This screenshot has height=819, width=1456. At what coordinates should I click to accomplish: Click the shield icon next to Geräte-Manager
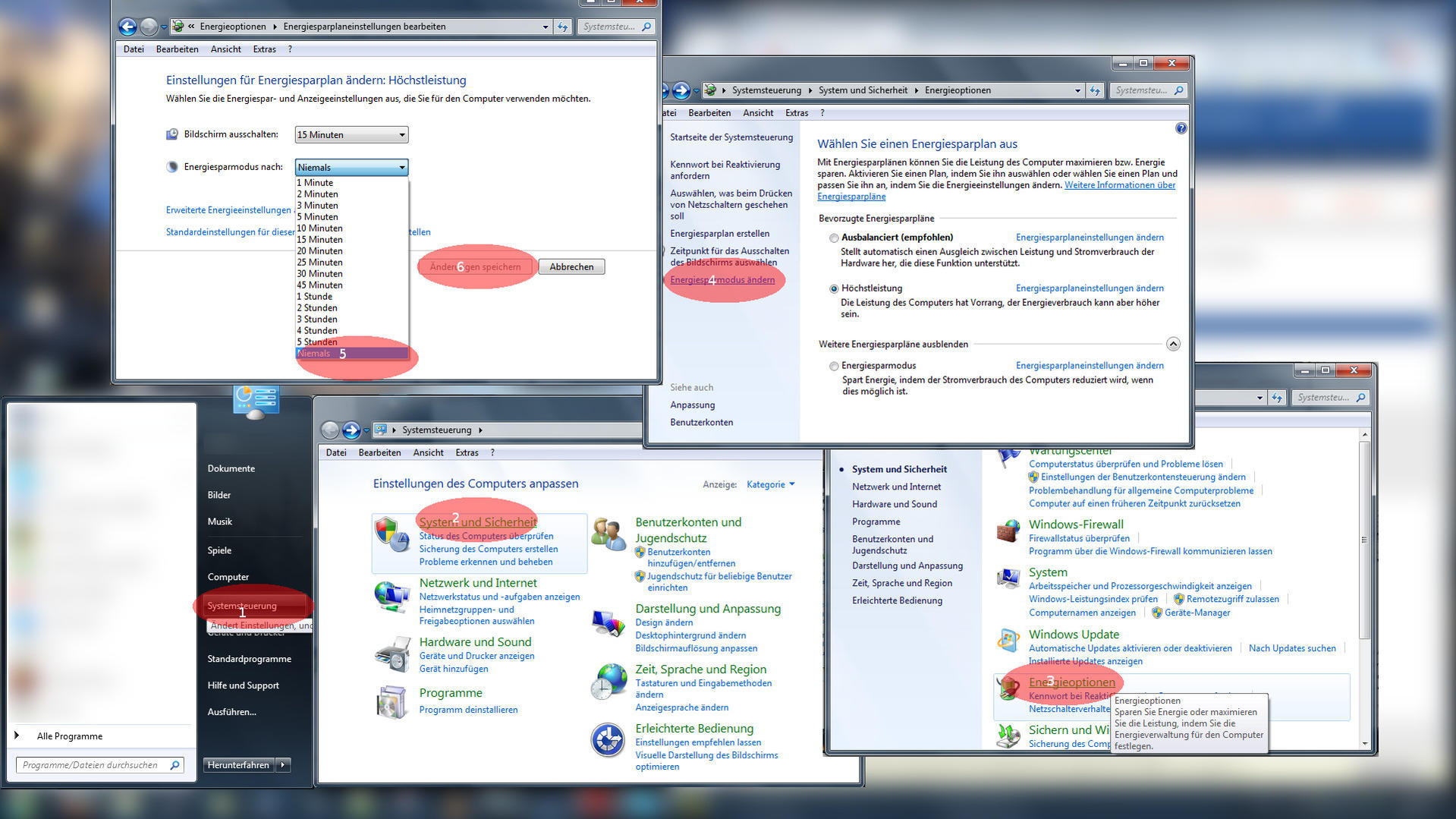coord(1156,613)
